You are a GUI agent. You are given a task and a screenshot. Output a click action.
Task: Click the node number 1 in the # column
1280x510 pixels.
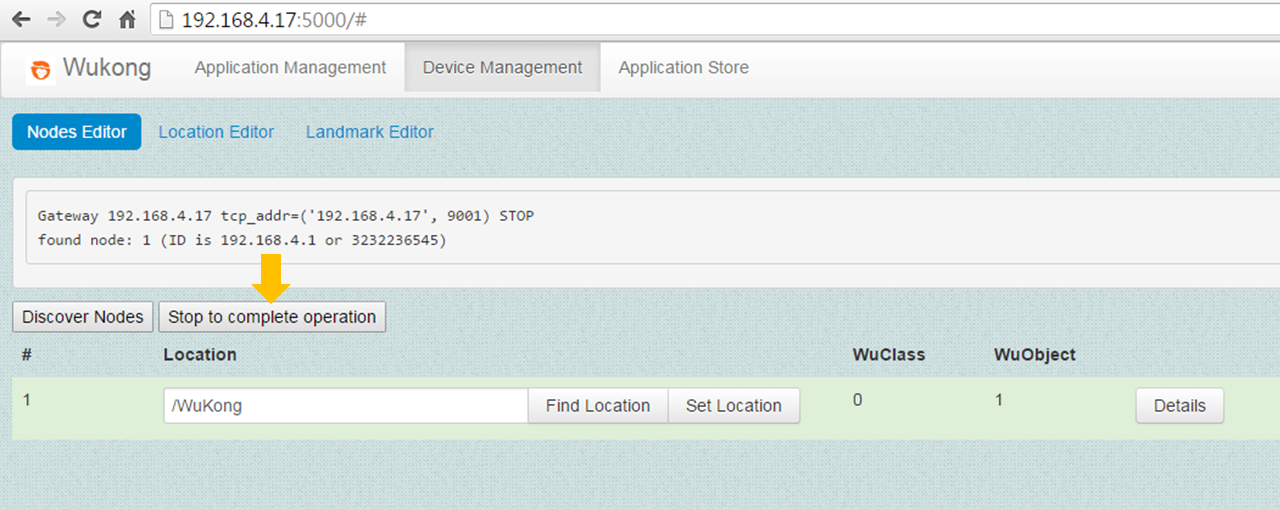27,400
